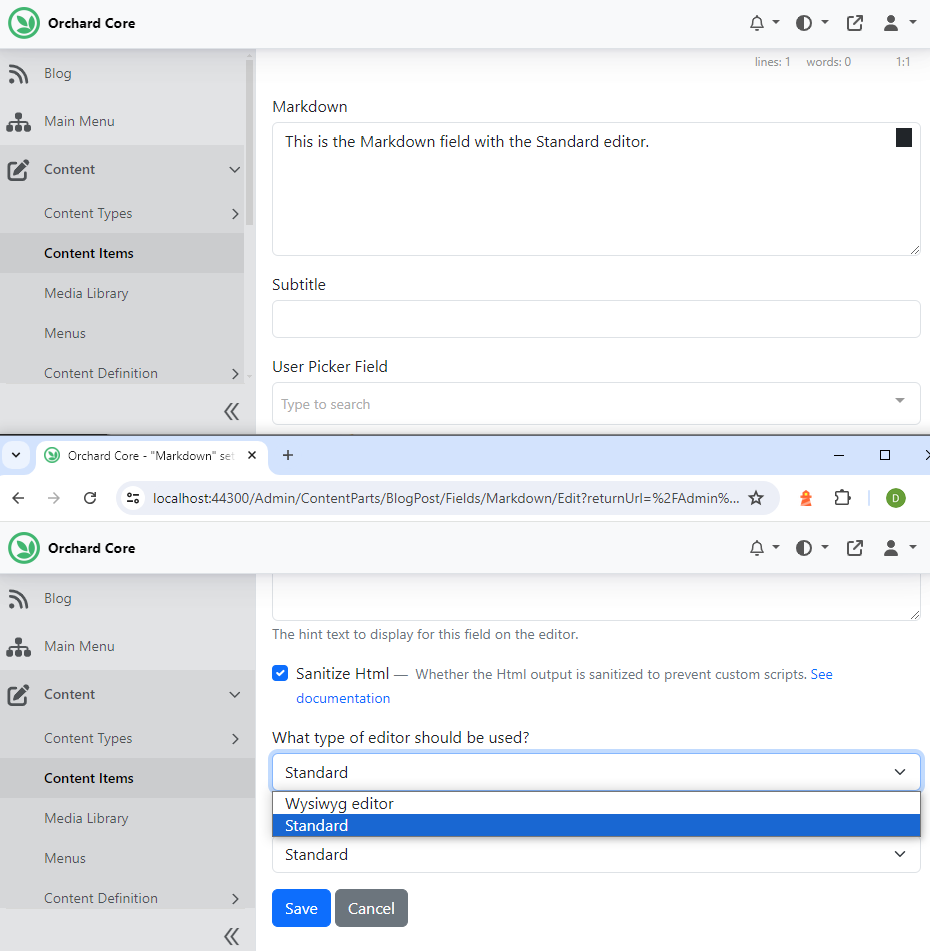Collapse Content section in bottom sidebar
The height and width of the screenshot is (951, 930).
tap(234, 695)
